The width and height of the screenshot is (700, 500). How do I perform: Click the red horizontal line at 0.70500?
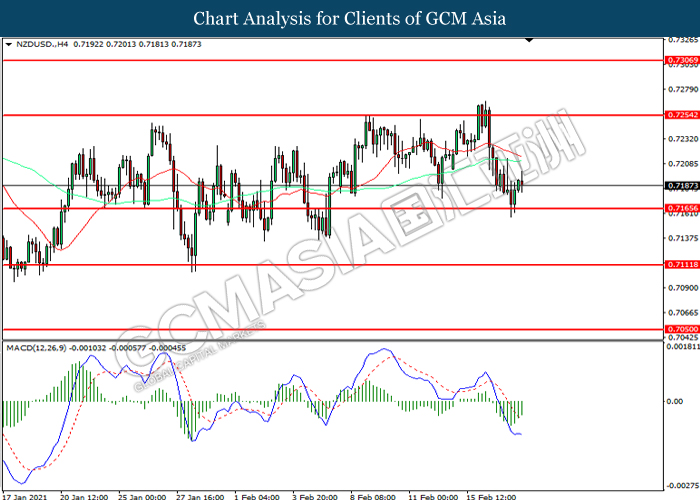click(x=333, y=329)
